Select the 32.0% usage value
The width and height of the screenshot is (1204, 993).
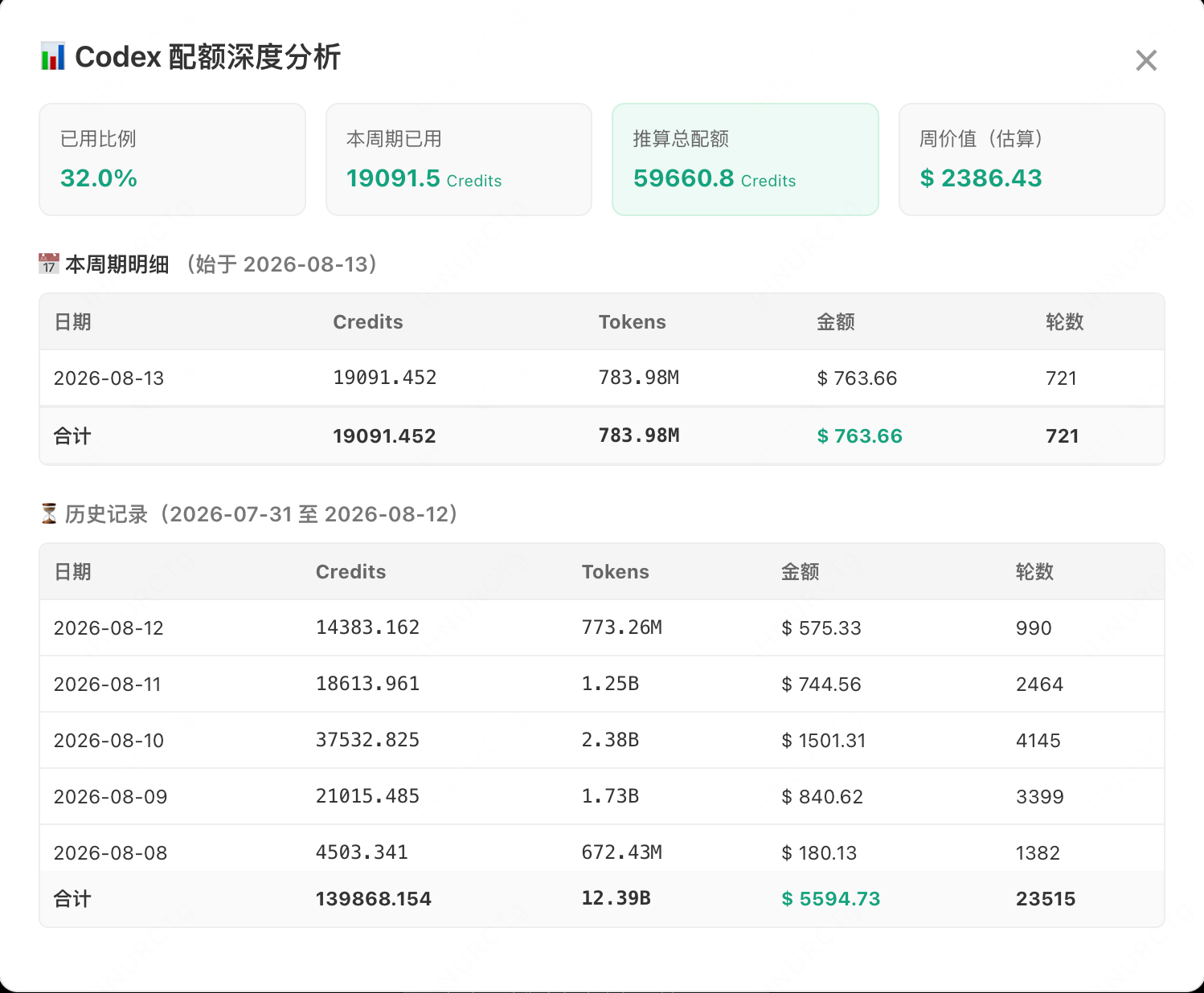point(99,178)
